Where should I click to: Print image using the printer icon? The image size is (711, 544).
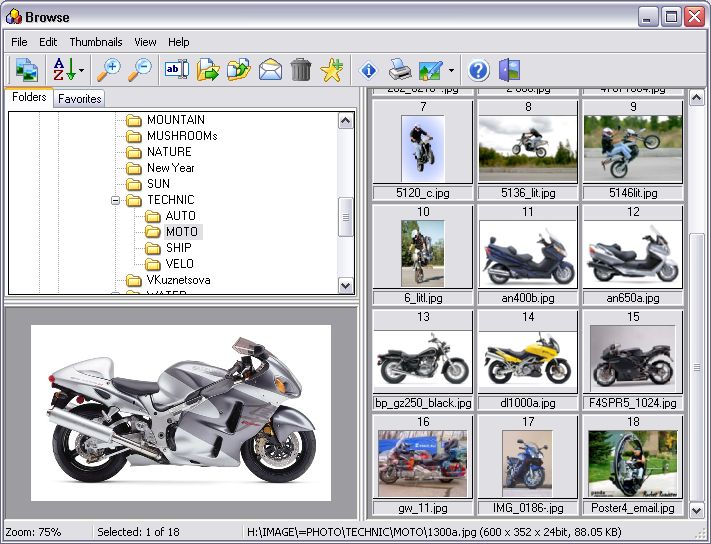399,69
